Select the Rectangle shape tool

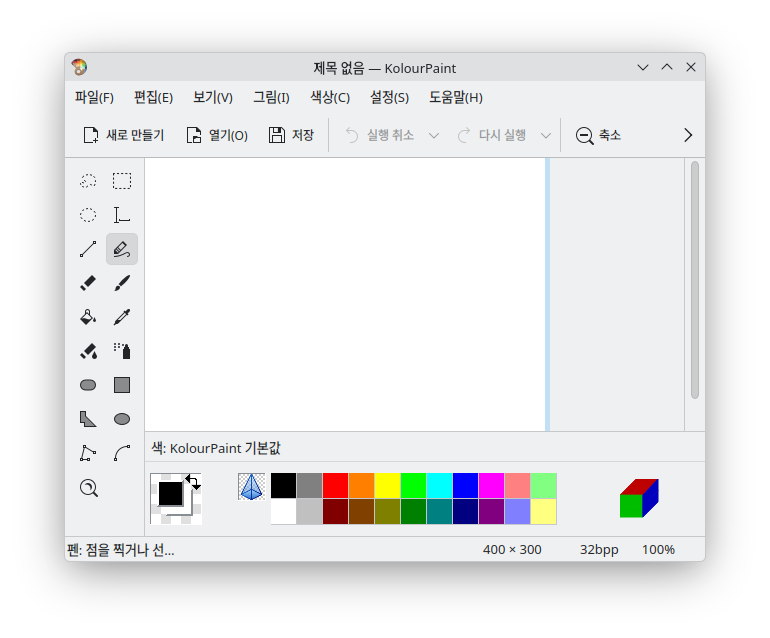[122, 385]
